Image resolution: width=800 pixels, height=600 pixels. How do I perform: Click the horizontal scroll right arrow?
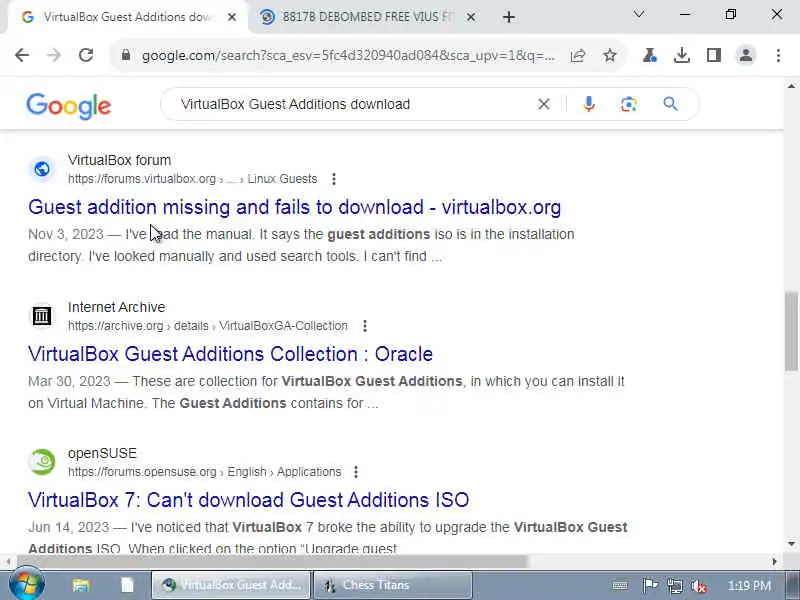[774, 562]
